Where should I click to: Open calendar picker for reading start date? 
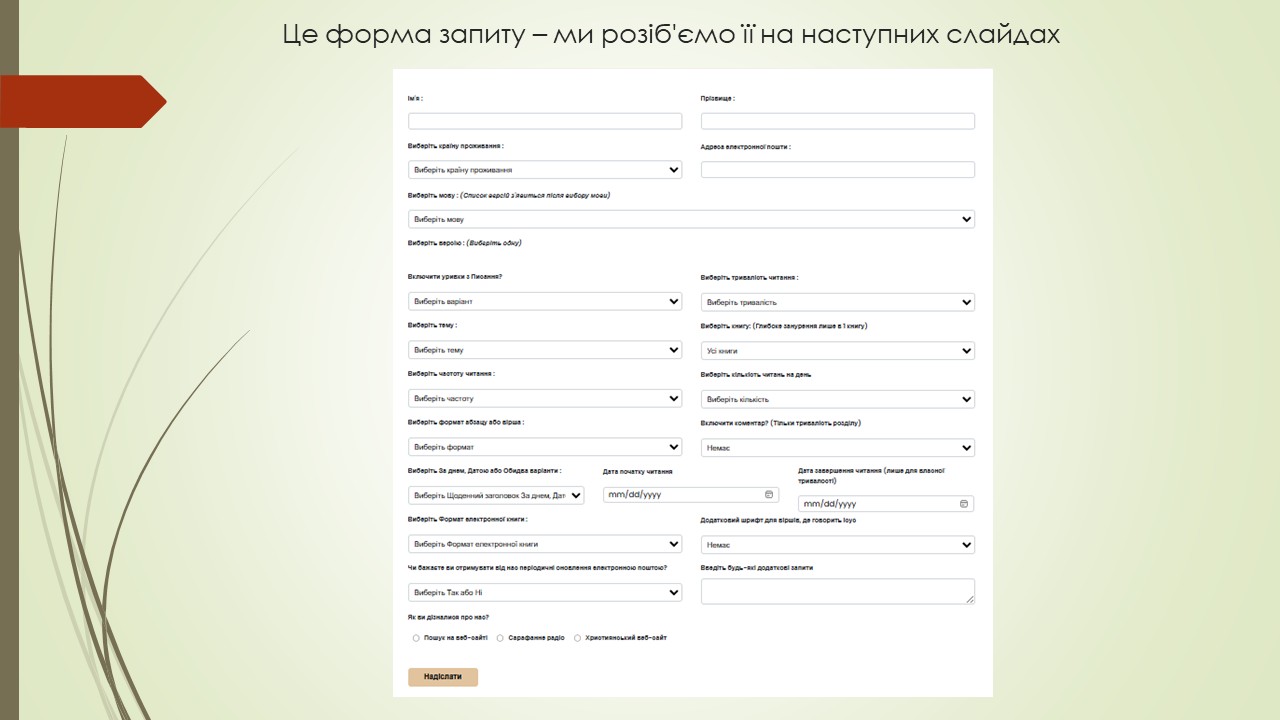pos(769,495)
